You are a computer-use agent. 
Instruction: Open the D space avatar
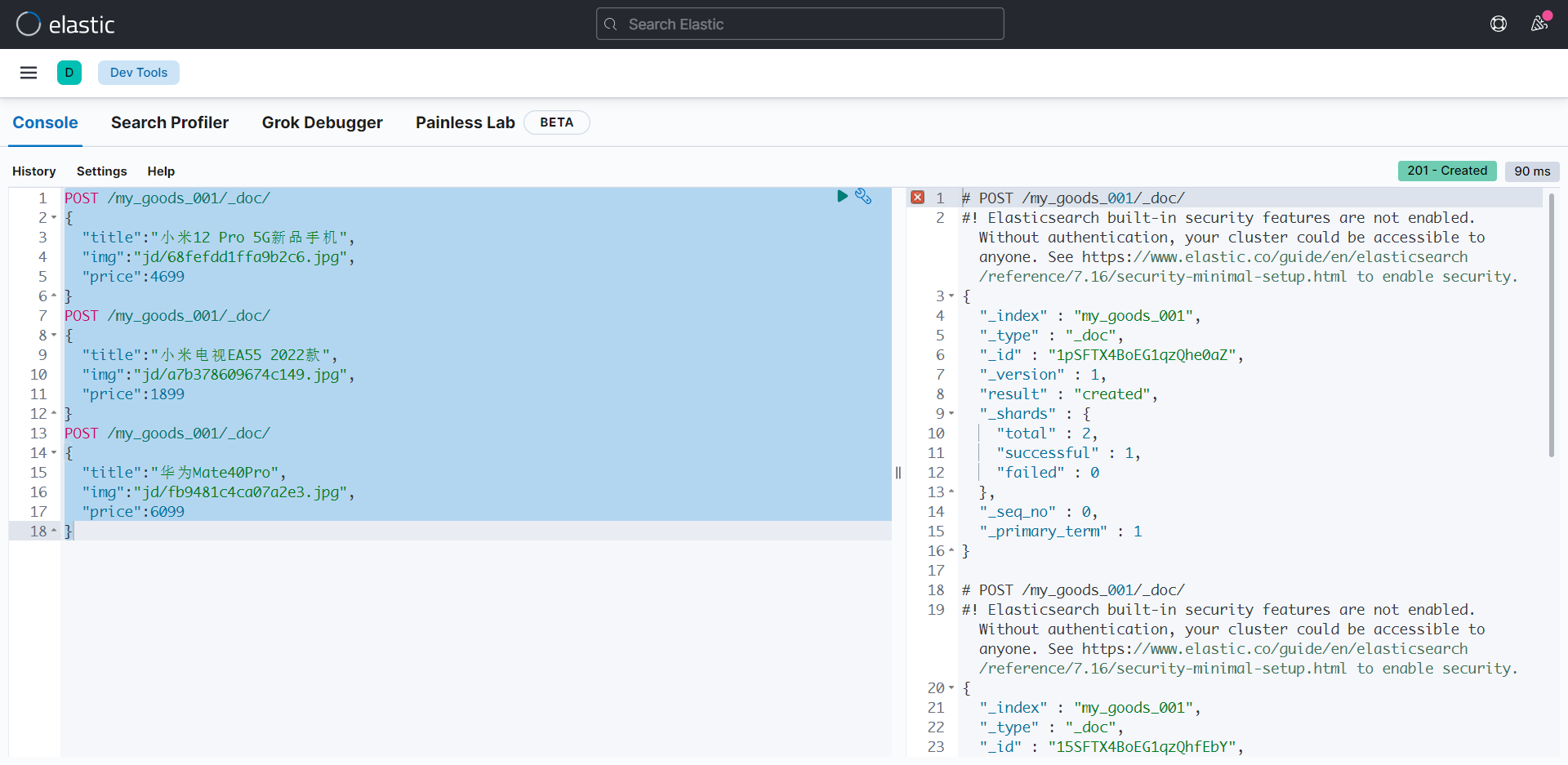pyautogui.click(x=69, y=73)
